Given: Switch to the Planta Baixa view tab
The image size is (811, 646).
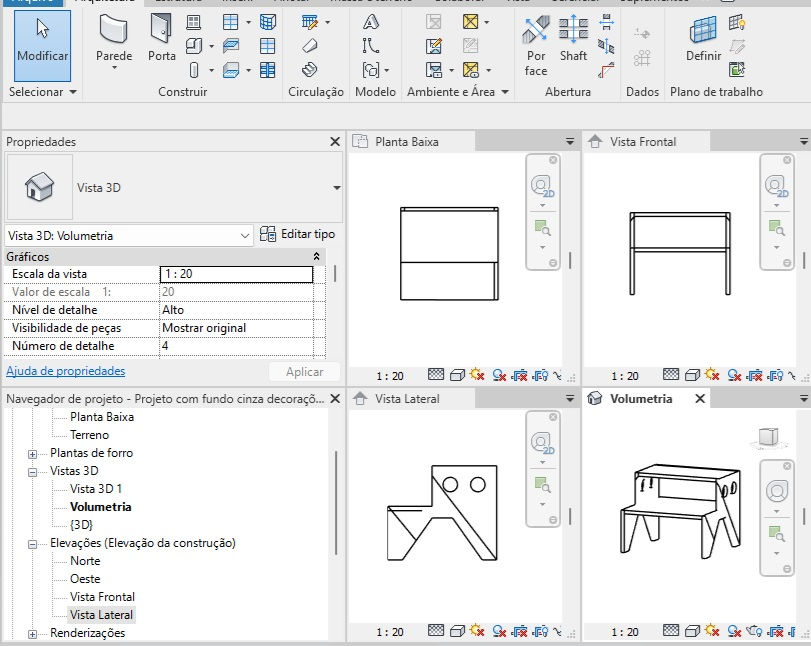Looking at the screenshot, I should point(407,142).
